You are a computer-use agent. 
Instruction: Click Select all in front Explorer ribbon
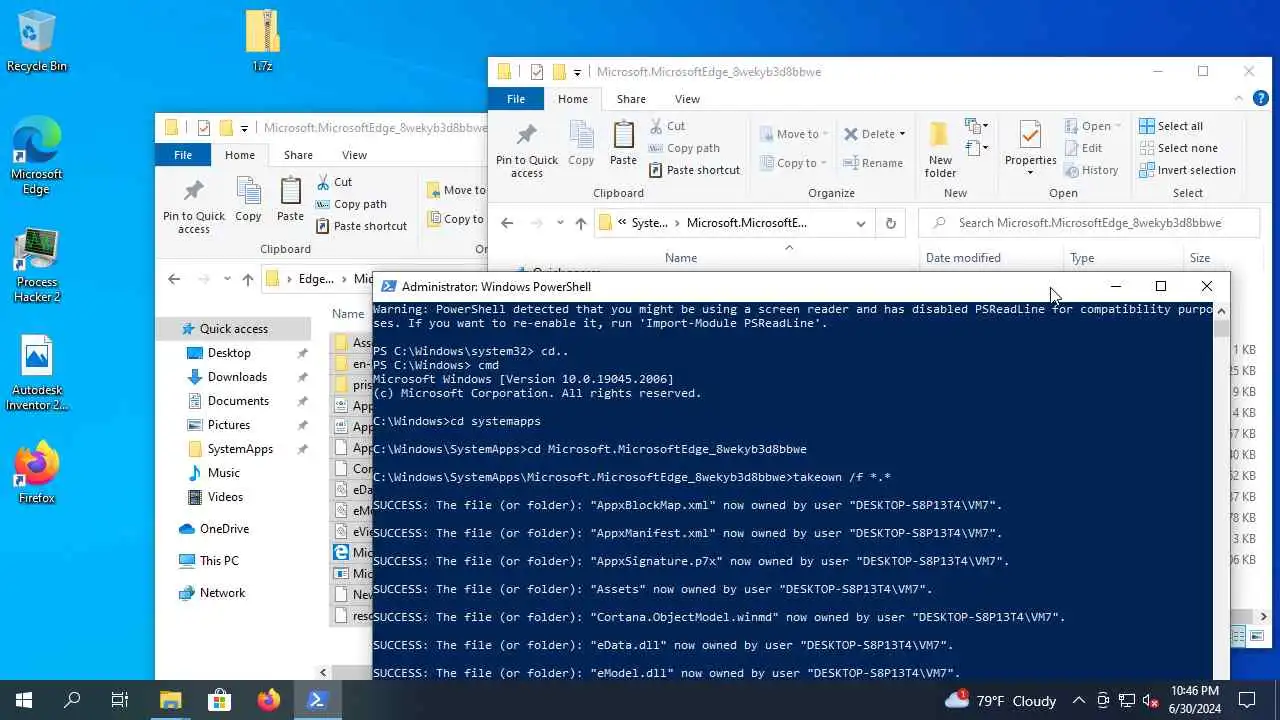click(x=1171, y=126)
